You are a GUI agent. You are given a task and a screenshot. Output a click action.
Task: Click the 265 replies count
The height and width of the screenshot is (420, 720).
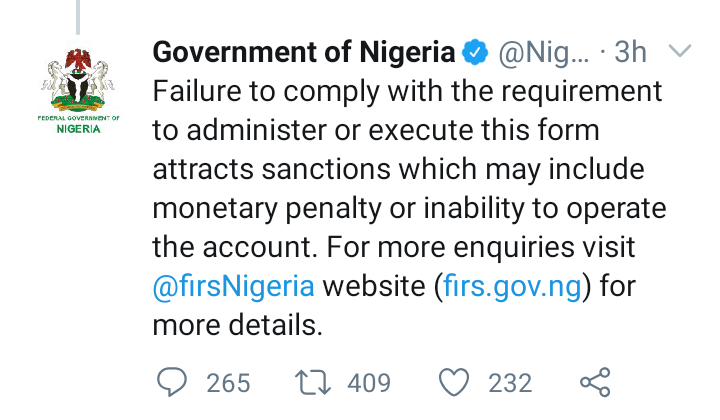click(x=228, y=383)
